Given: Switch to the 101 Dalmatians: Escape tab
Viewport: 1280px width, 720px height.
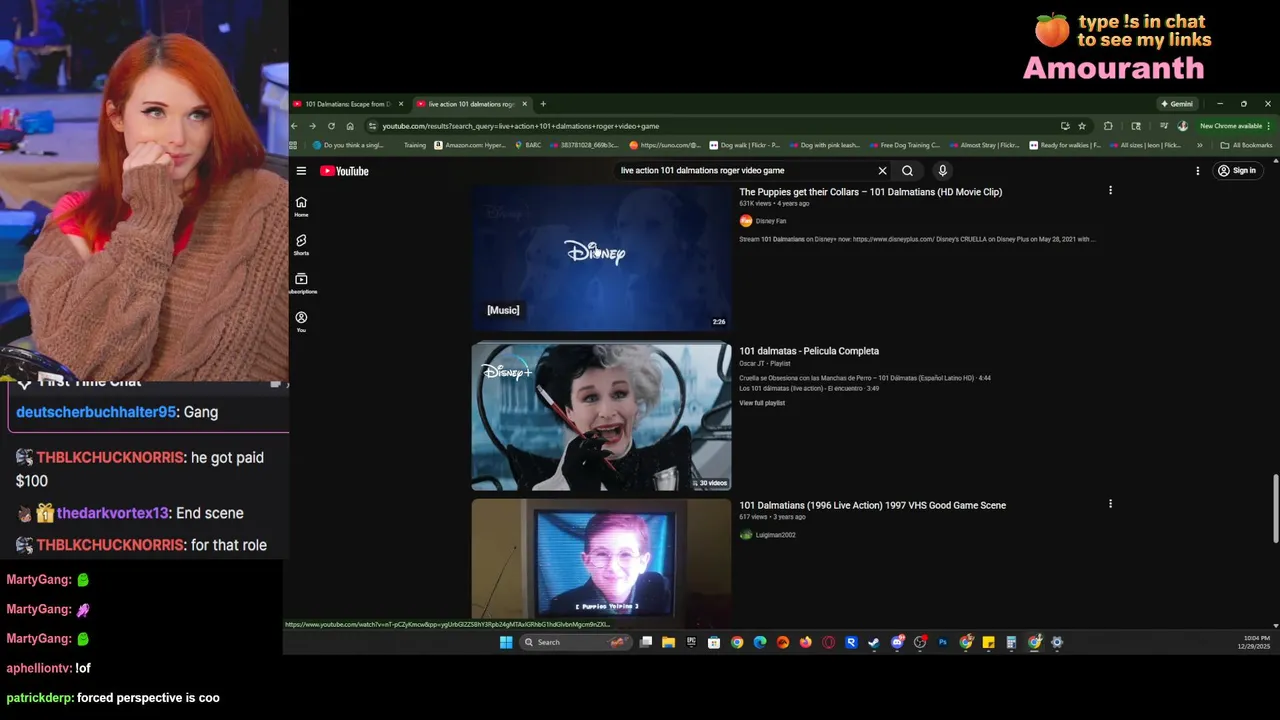Looking at the screenshot, I should click(x=347, y=104).
